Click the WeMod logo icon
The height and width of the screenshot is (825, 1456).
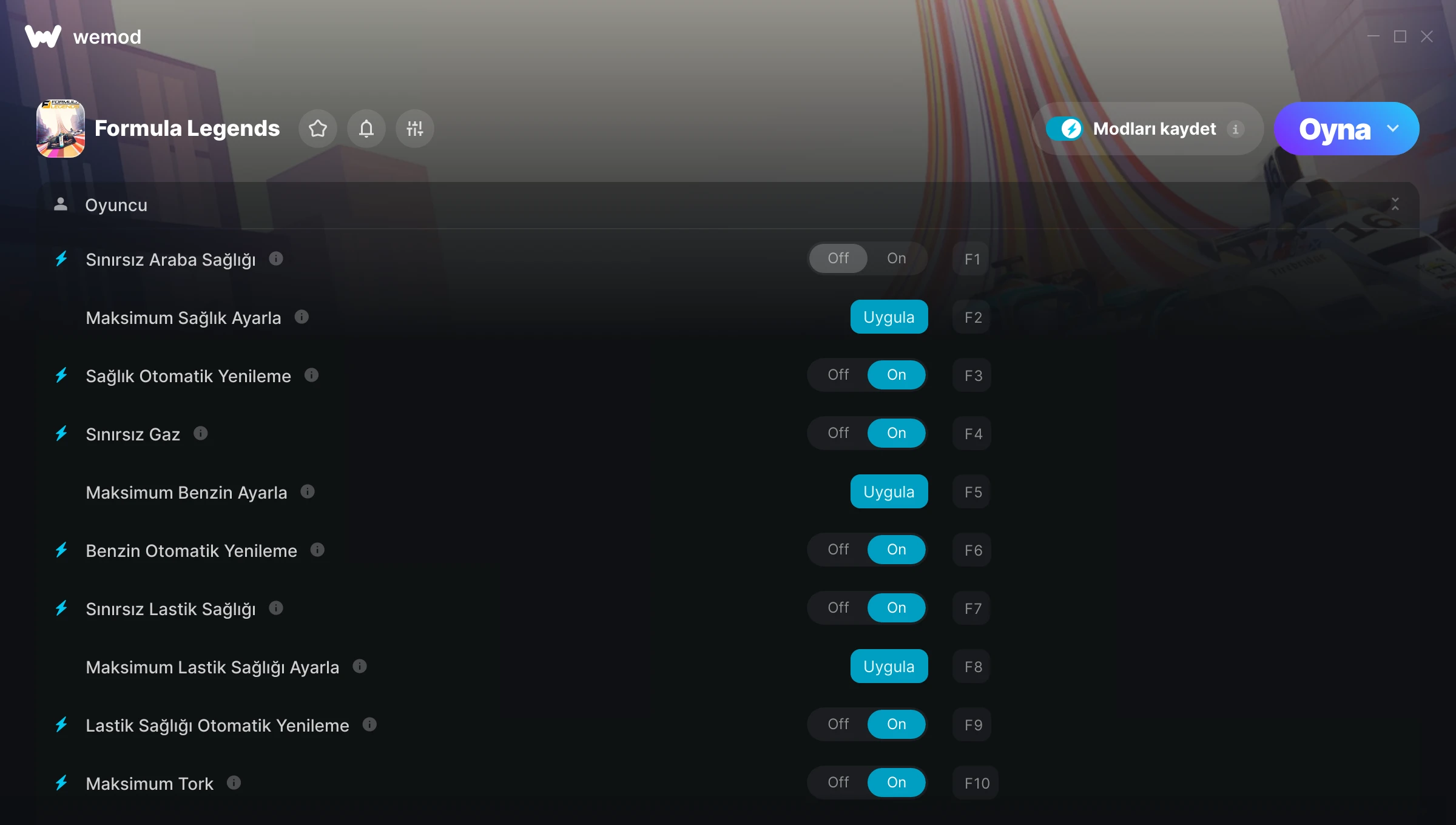(43, 36)
